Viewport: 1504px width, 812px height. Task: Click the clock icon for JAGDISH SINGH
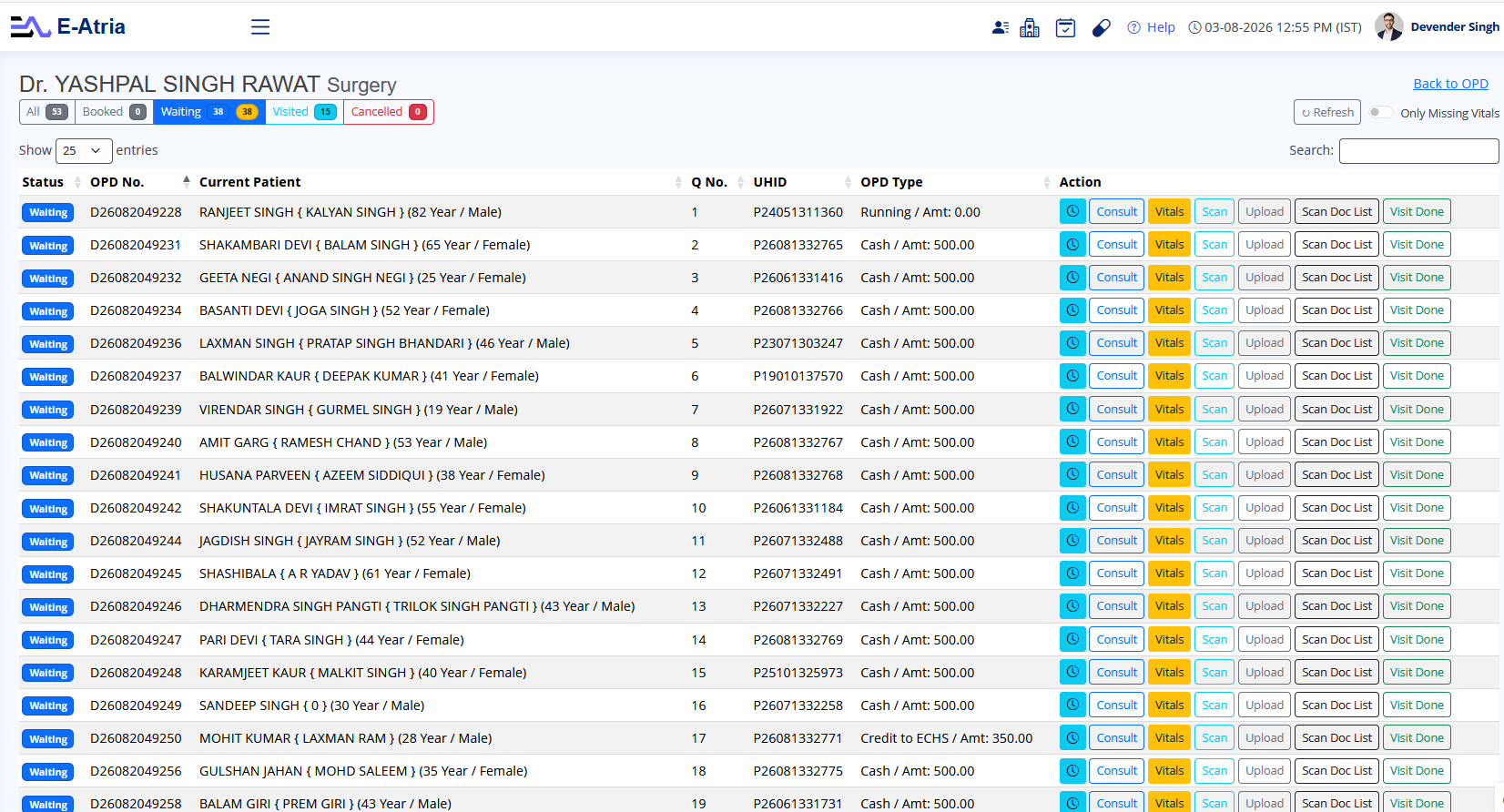tap(1072, 541)
